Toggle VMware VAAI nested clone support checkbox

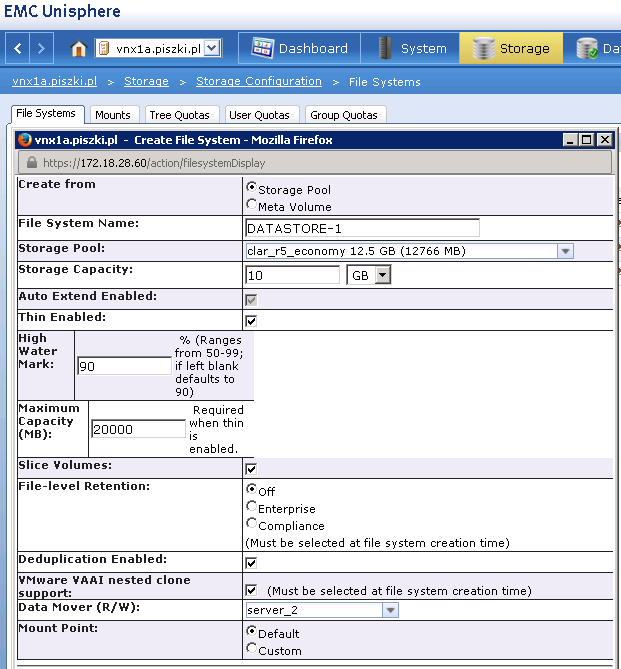pyautogui.click(x=251, y=590)
